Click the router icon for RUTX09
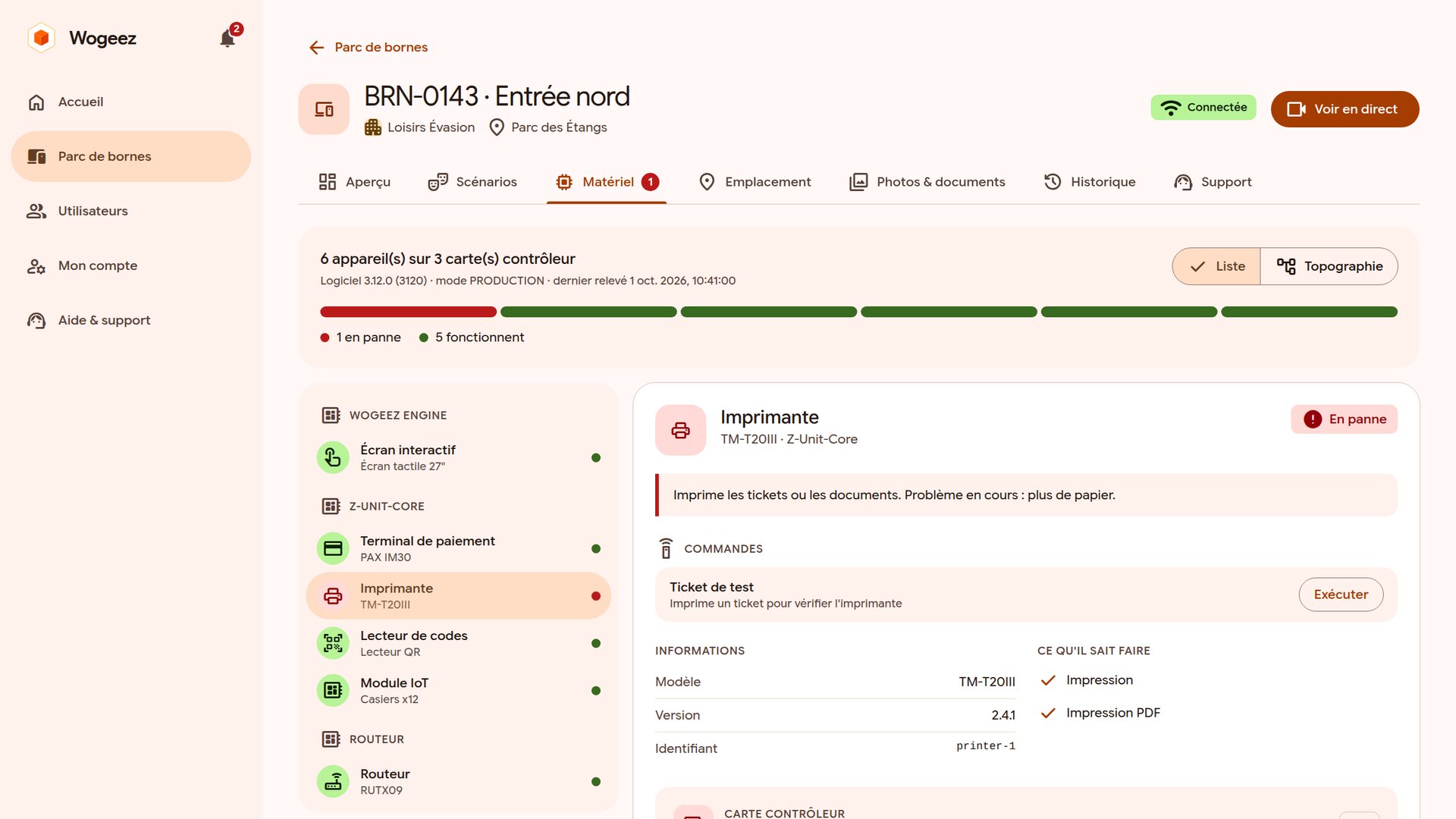1456x819 pixels. tap(333, 781)
